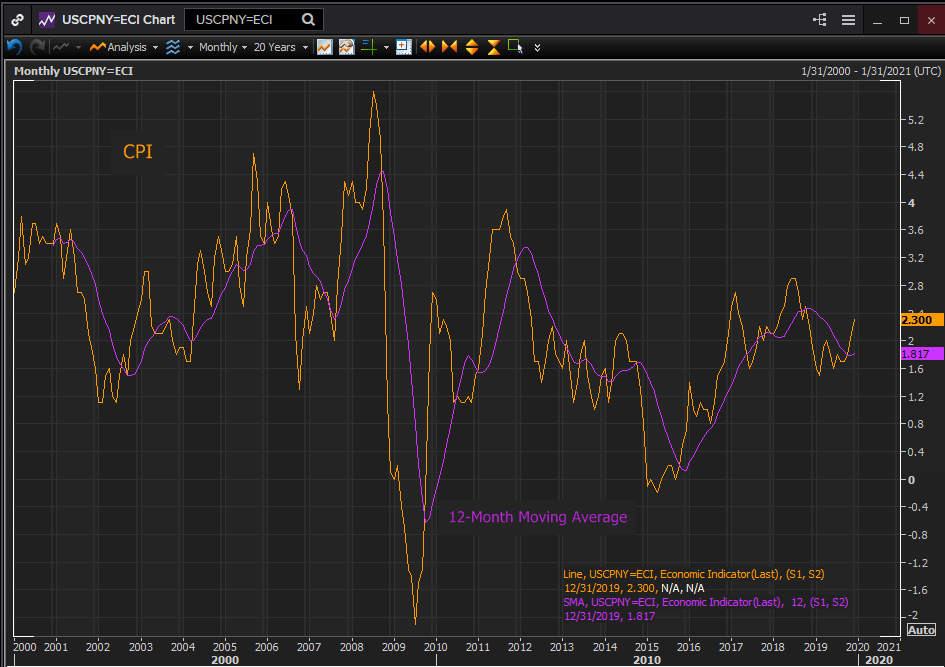This screenshot has height=667, width=945.
Task: Click the vertical compress arrows icon
Action: (x=493, y=47)
